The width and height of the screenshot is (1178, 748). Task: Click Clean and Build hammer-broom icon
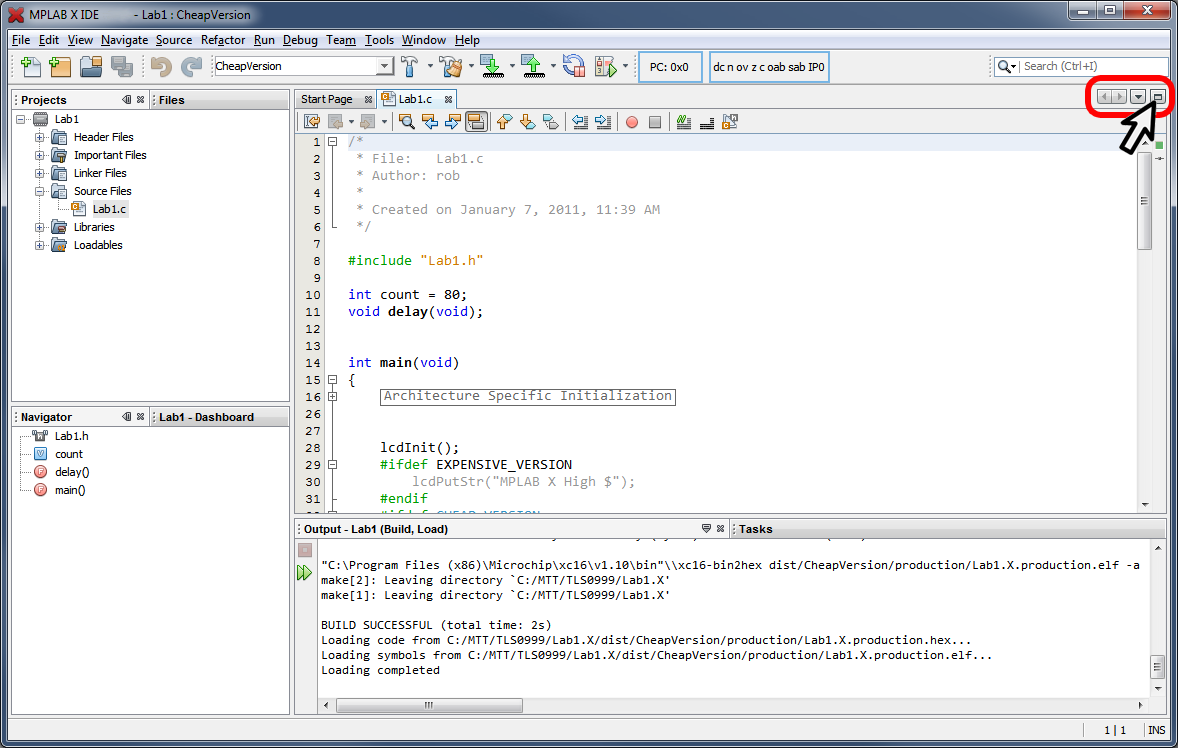point(451,67)
